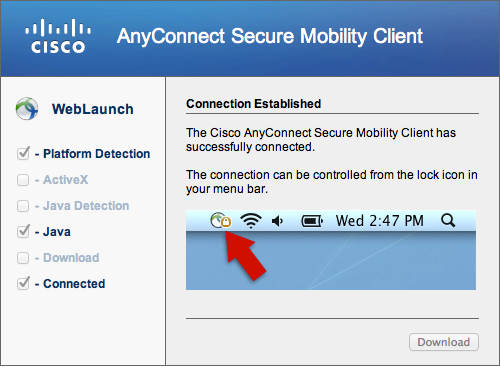Toggle the Download step checkbox
This screenshot has height=367, width=500.
pyautogui.click(x=23, y=258)
